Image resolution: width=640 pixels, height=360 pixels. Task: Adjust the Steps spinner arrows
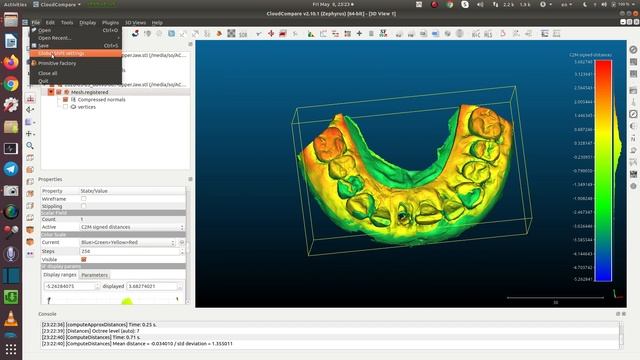pyautogui.click(x=182, y=251)
